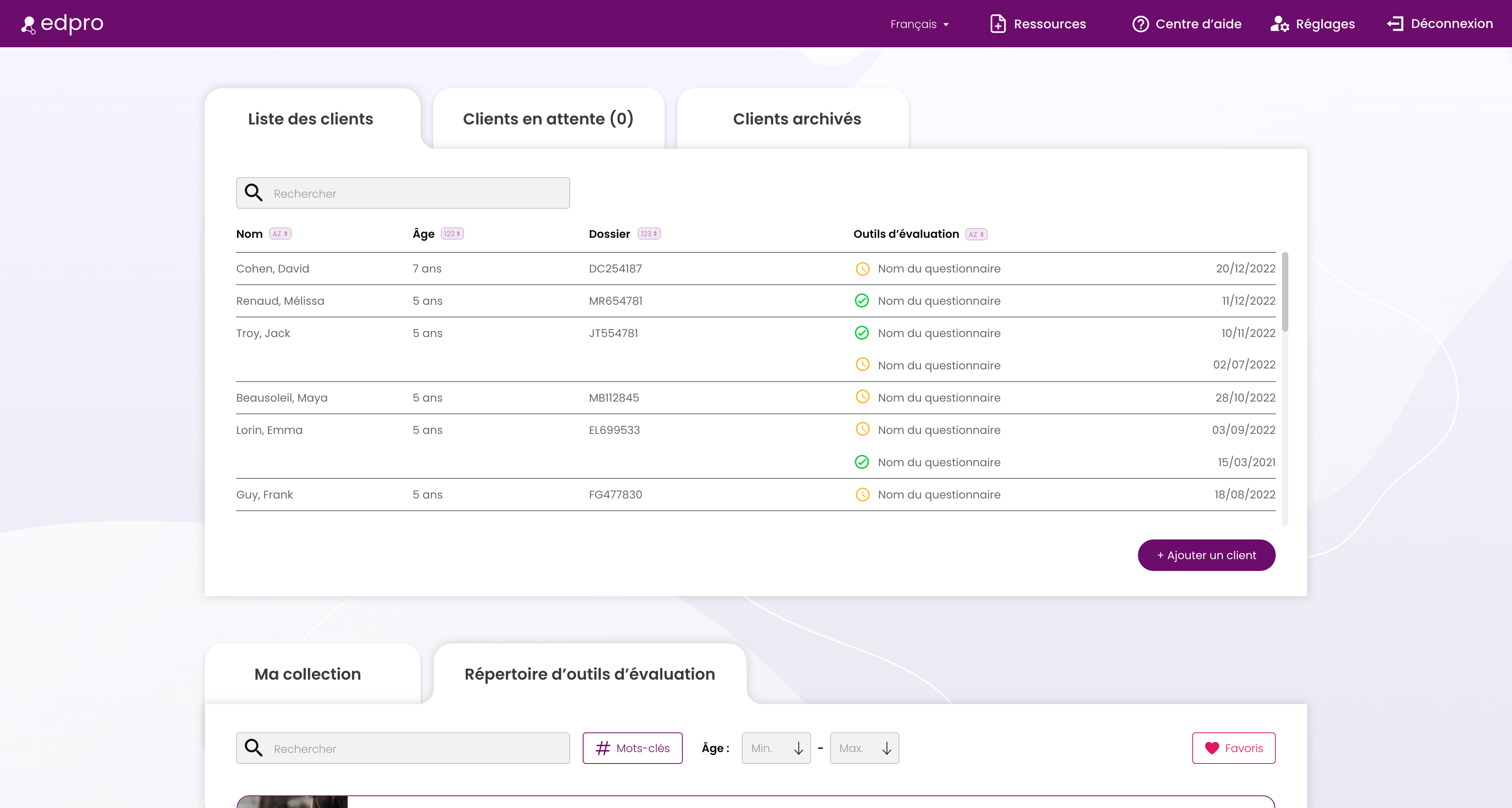
Task: Click the client list vertical scrollbar
Action: (1285, 292)
